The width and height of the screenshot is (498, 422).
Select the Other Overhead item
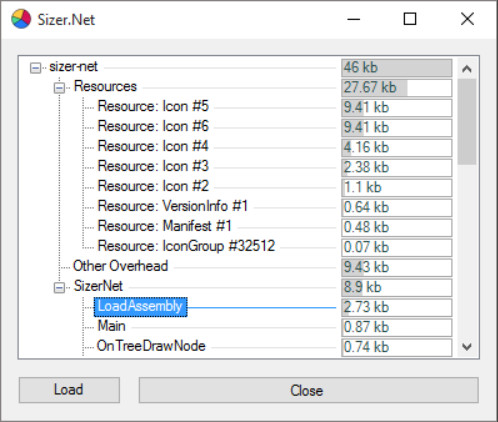120,266
